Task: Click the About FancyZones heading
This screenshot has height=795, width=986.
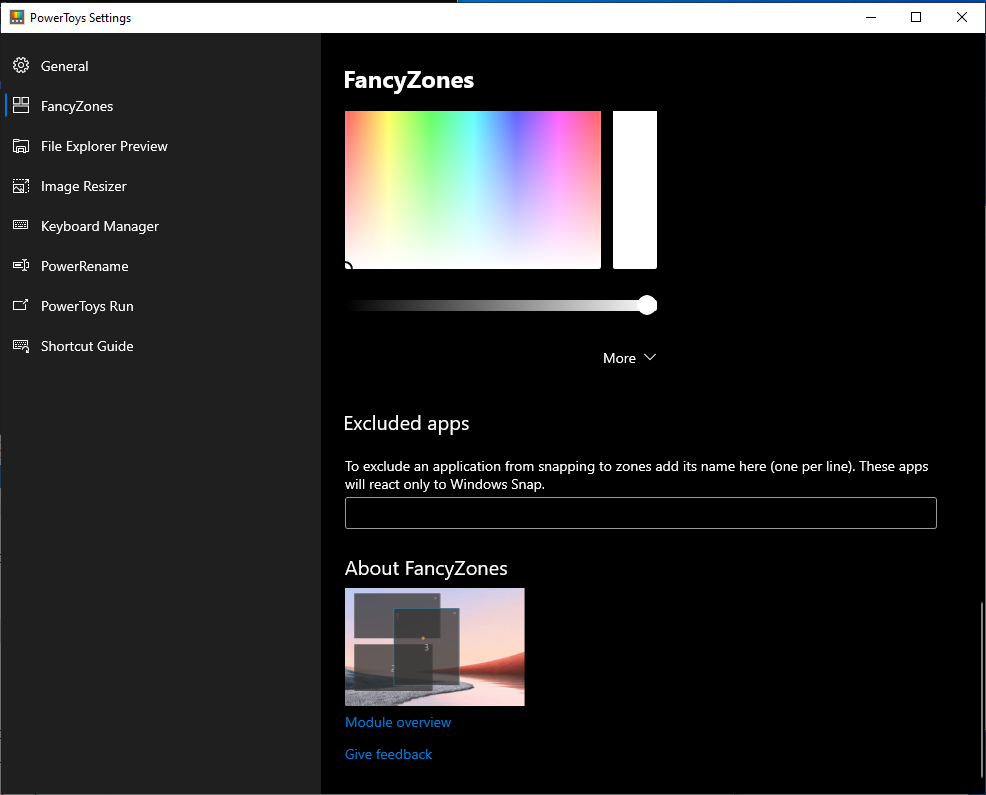Action: (426, 569)
